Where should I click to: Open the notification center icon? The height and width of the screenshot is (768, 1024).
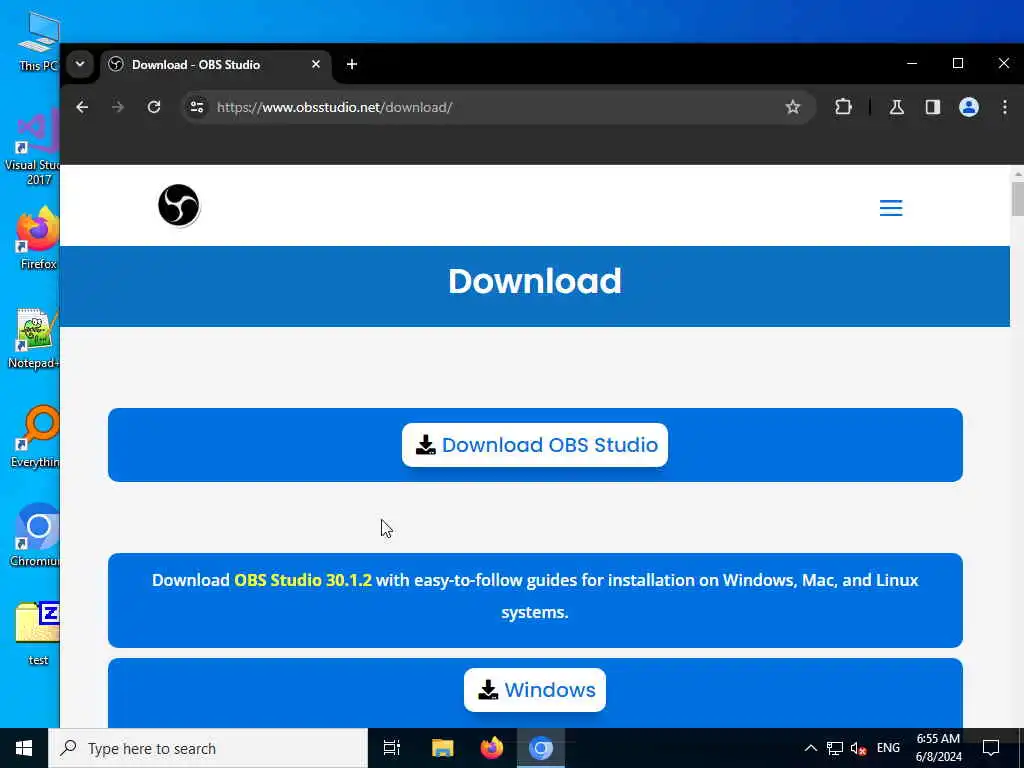(x=991, y=748)
